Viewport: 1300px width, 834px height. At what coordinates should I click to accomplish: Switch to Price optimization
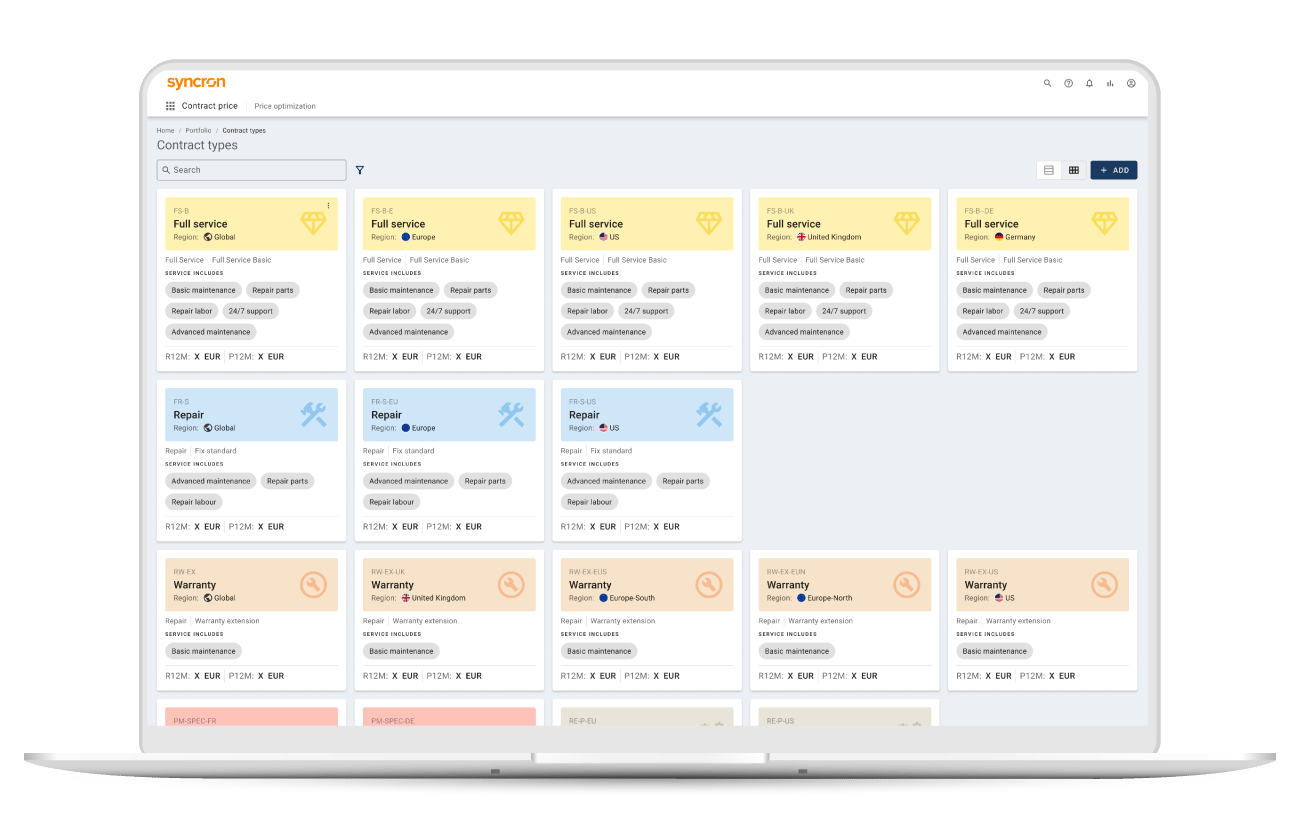click(285, 106)
